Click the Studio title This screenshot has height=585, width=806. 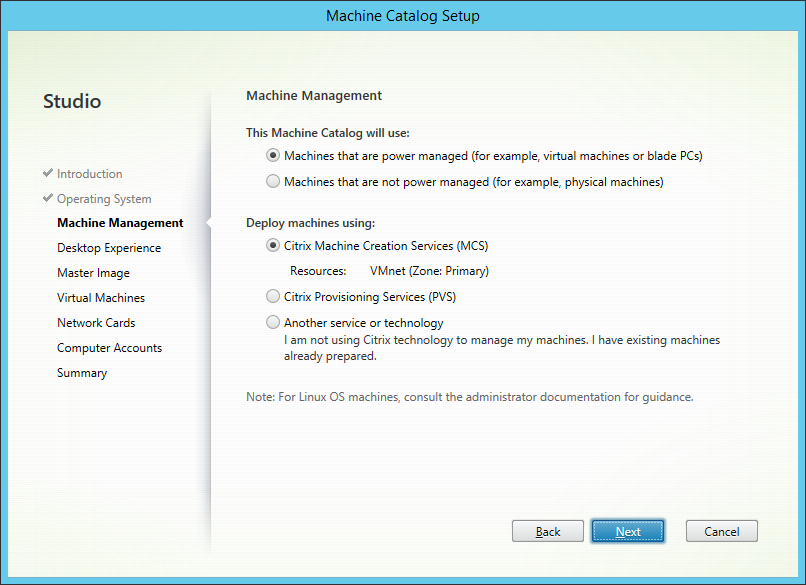pos(72,101)
